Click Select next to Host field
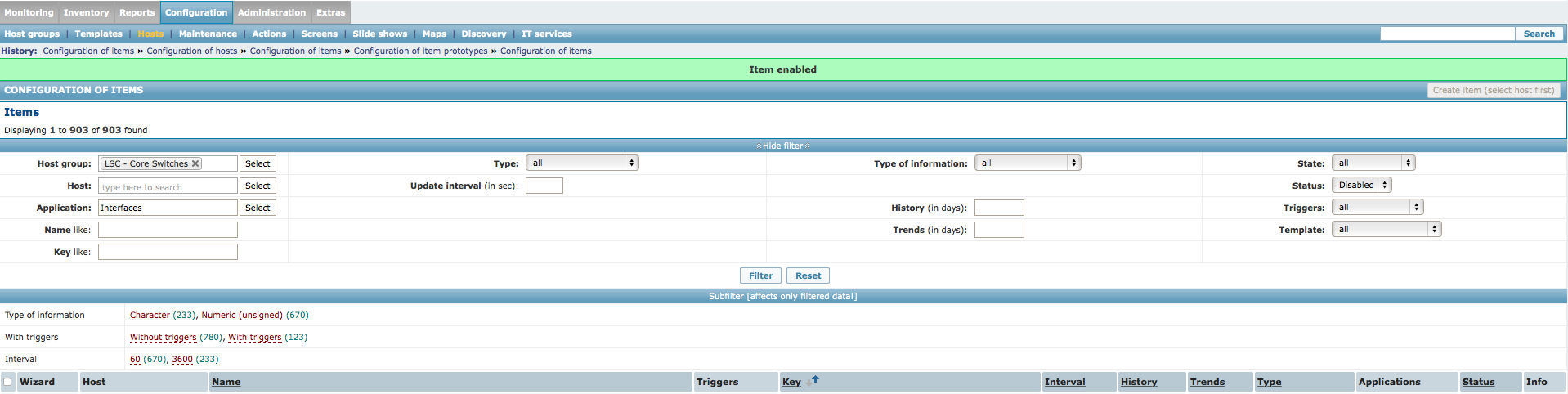Image resolution: width=1568 pixels, height=394 pixels. [258, 186]
